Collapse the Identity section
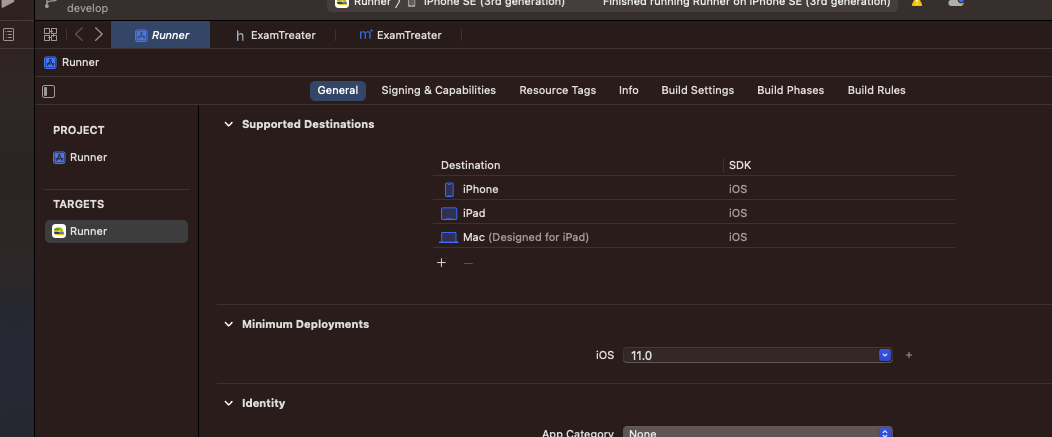The width and height of the screenshot is (1052, 437). [228, 403]
